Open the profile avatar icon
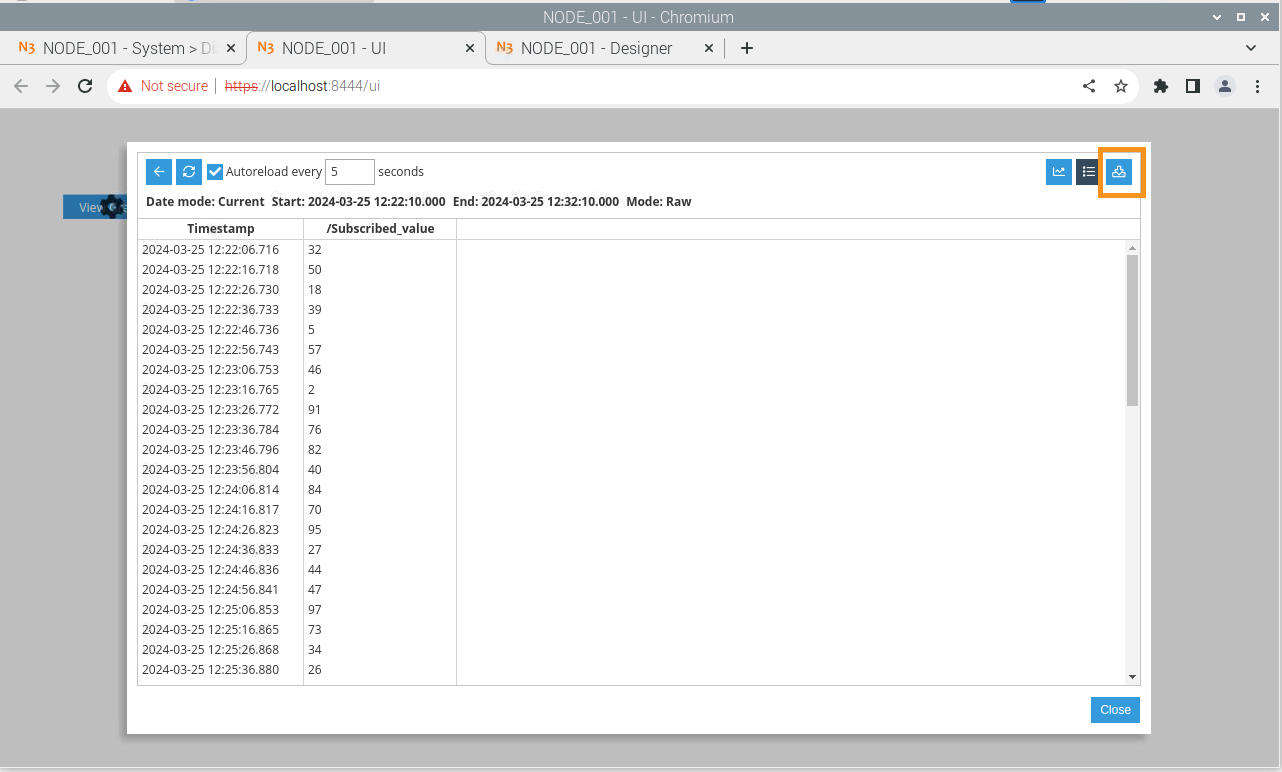Viewport: 1282px width, 772px height. coord(1225,86)
